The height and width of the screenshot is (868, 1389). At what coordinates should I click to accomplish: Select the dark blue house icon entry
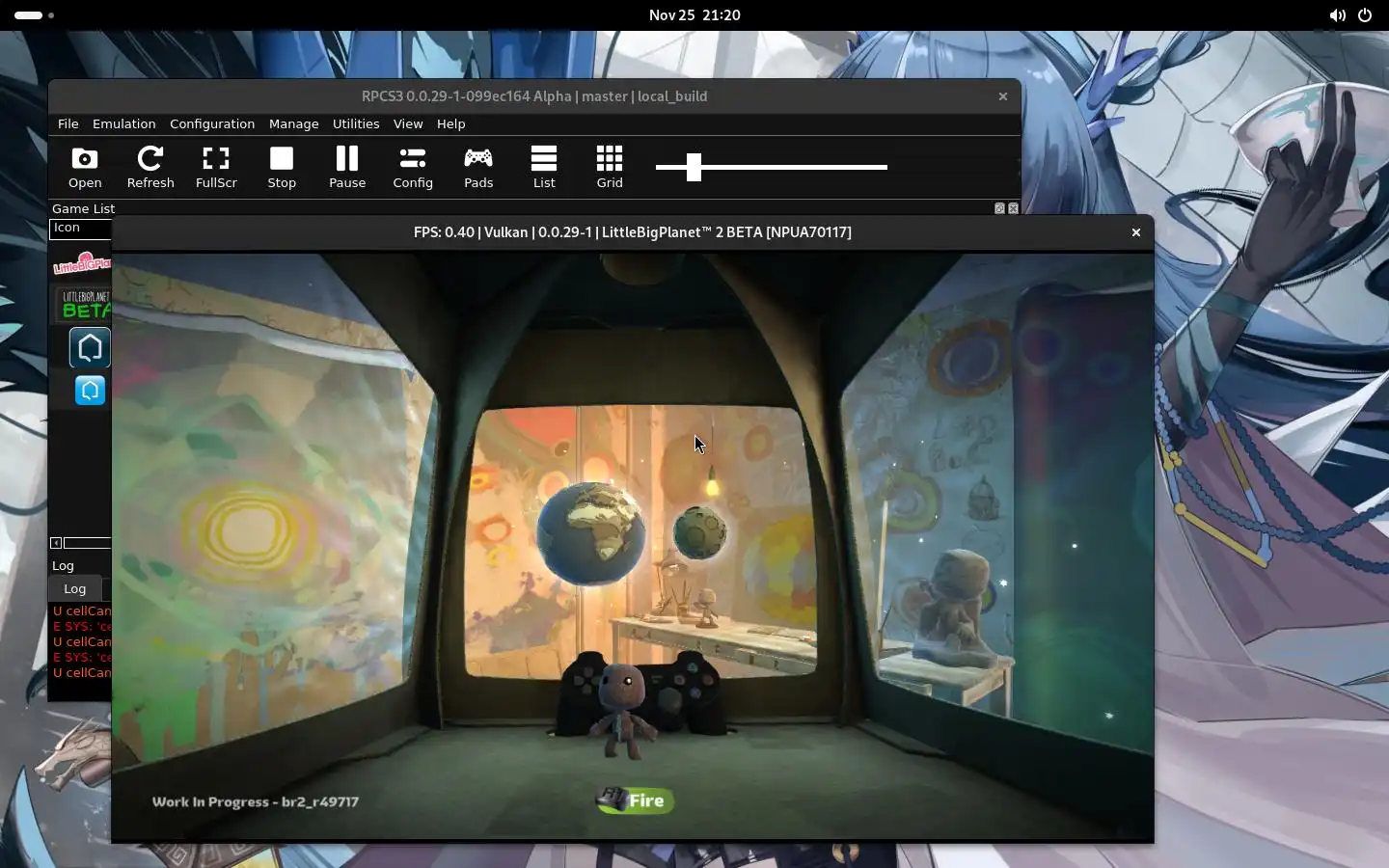coord(90,348)
